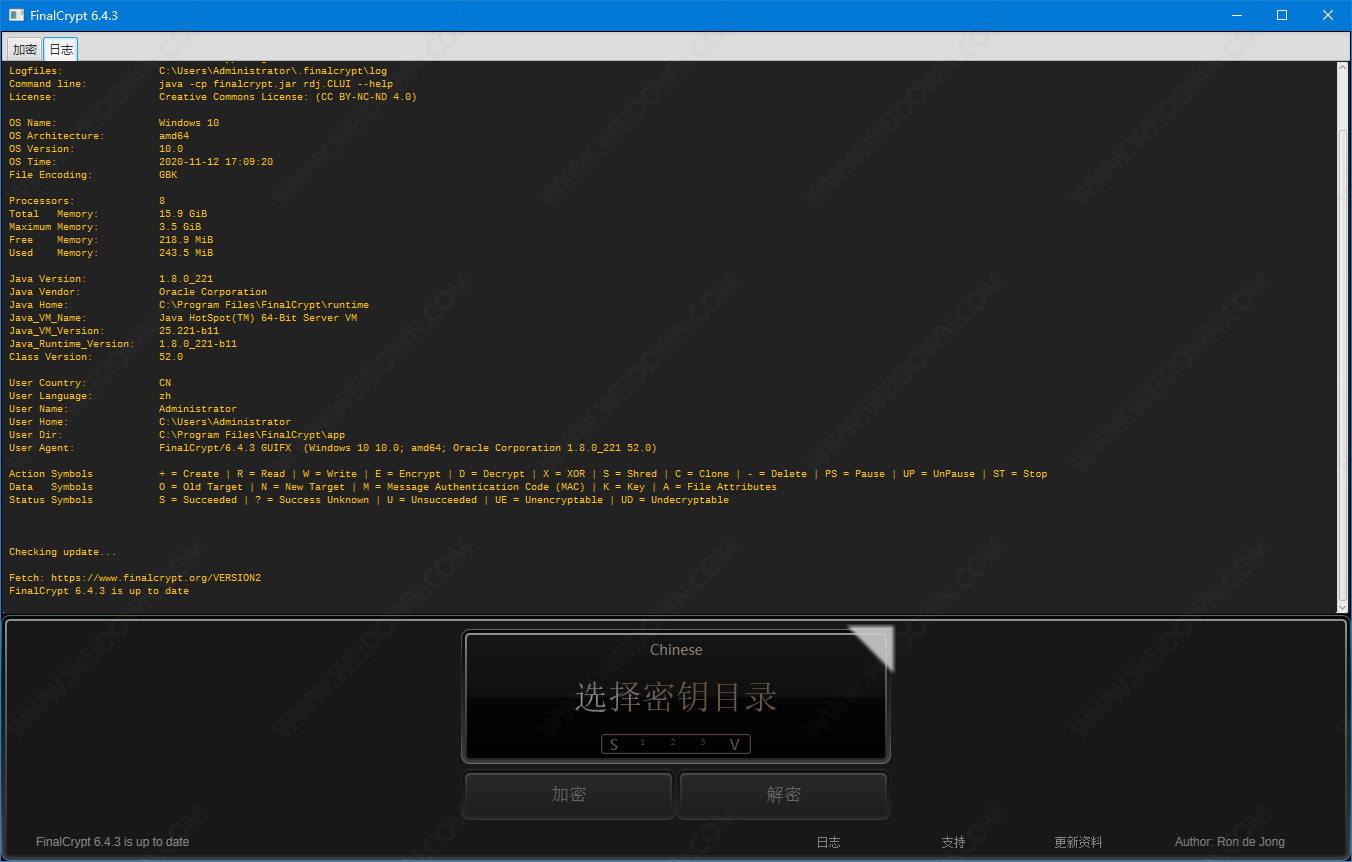
Task: Click the Java_VM_Name HotSpot value
Action: pos(258,318)
